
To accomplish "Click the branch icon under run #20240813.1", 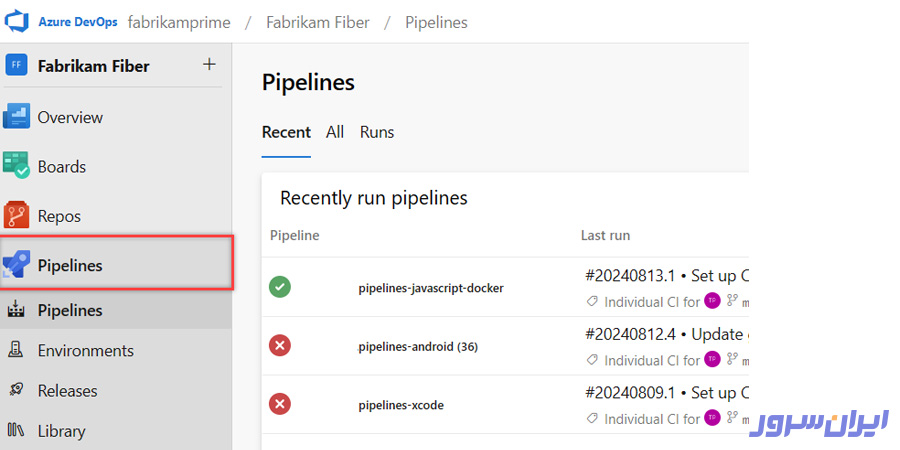I will pyautogui.click(x=731, y=300).
